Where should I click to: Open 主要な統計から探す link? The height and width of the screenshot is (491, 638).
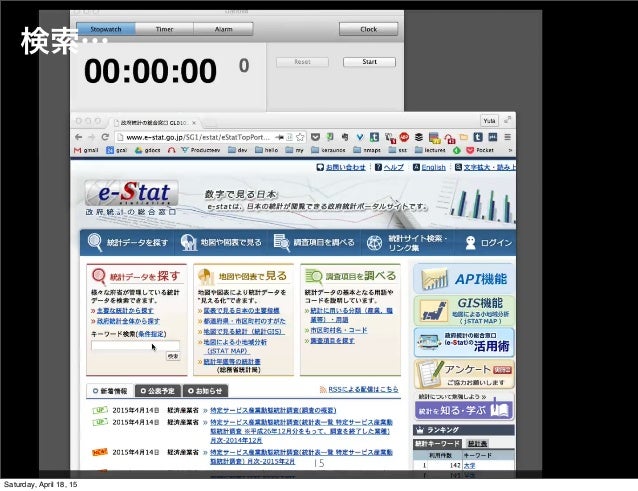coord(125,310)
